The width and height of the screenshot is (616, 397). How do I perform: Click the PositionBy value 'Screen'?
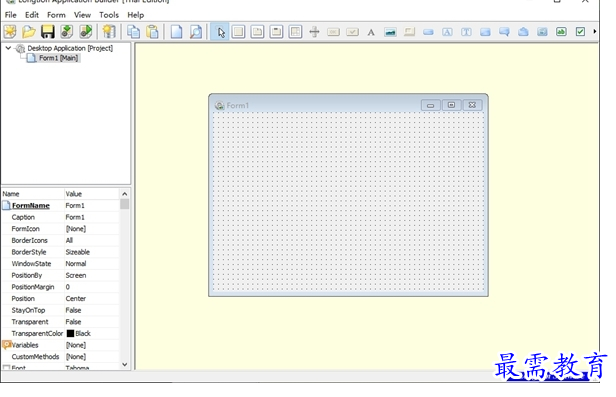click(76, 275)
